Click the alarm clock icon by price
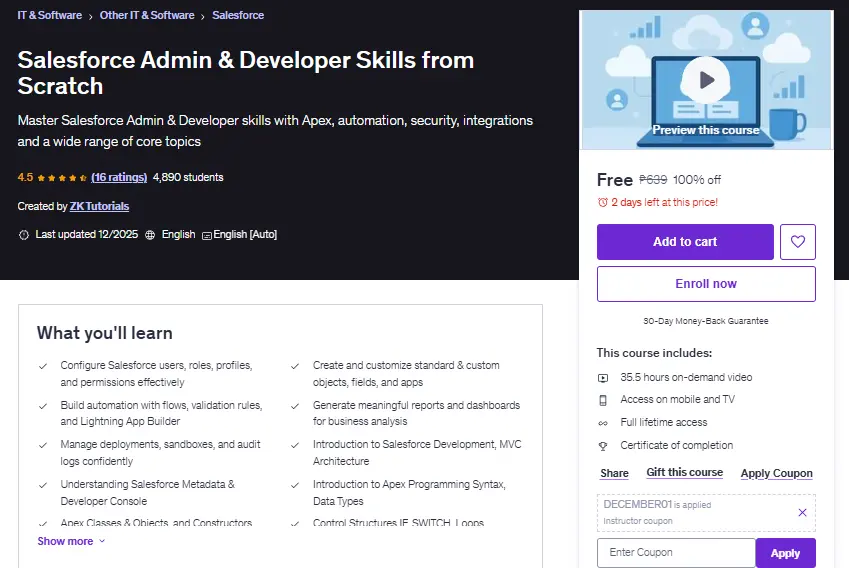The width and height of the screenshot is (849, 568). click(x=603, y=203)
